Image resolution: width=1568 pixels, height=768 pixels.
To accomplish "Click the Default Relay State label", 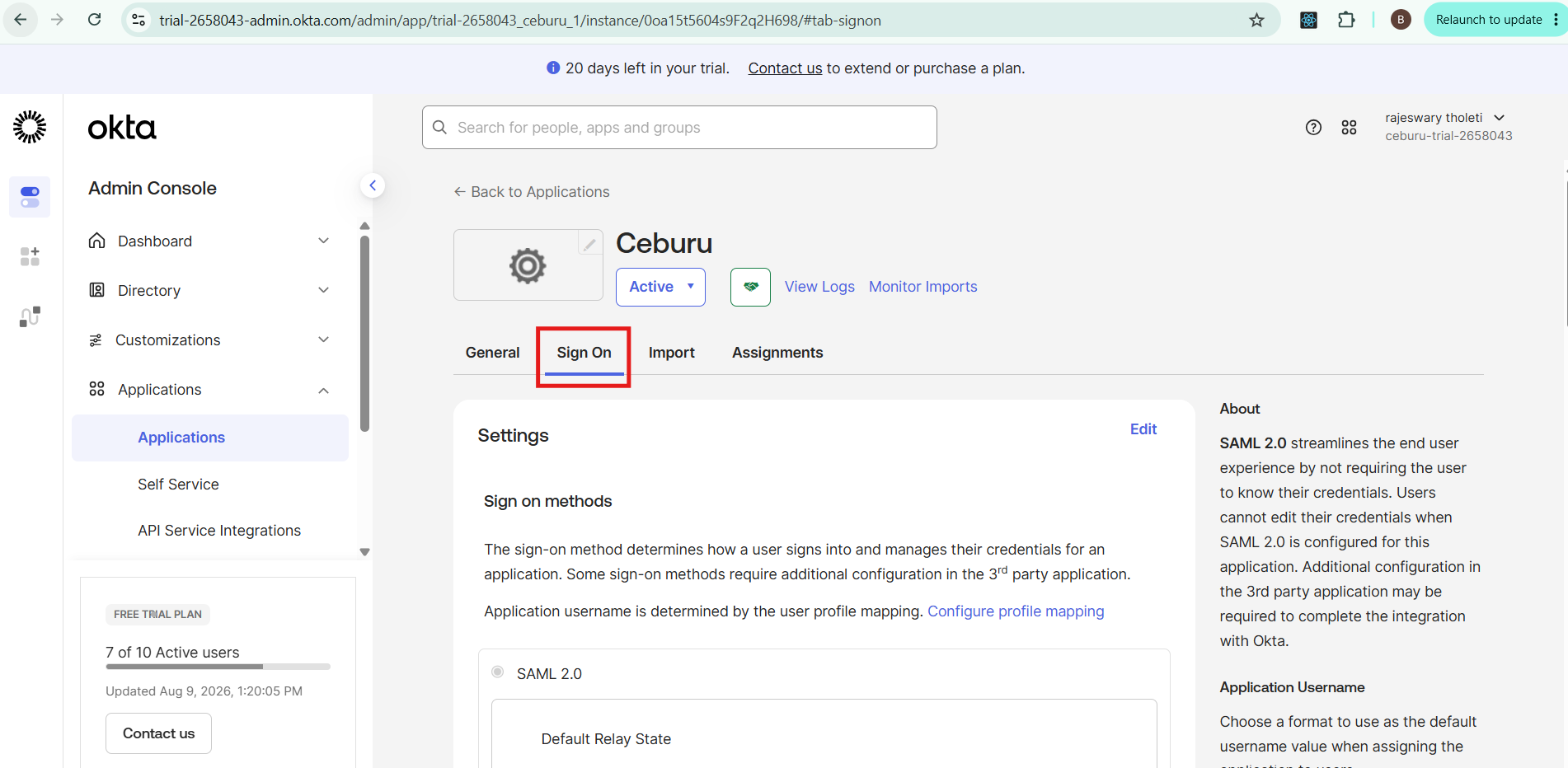I will pyautogui.click(x=606, y=739).
